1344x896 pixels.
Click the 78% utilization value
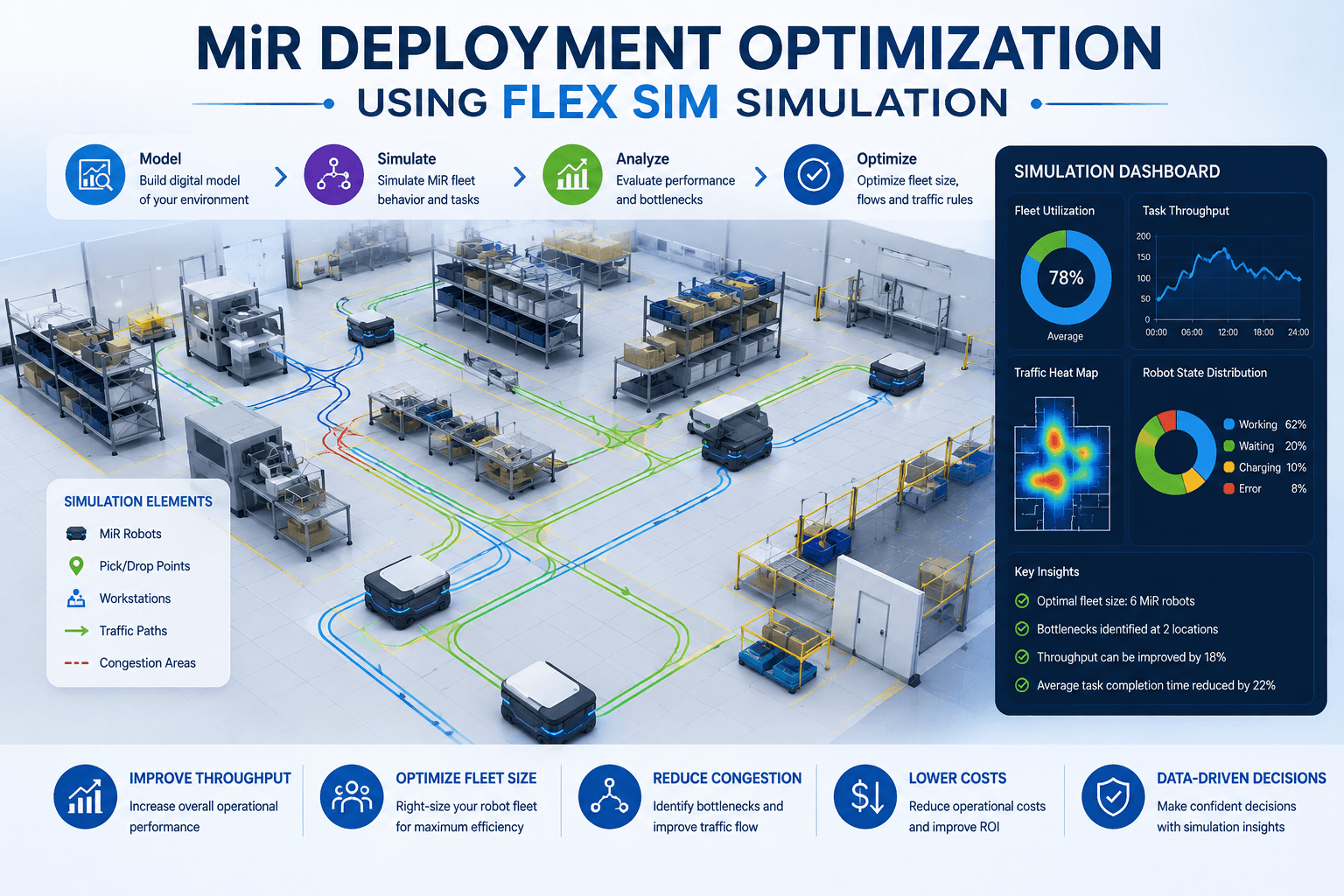(x=1066, y=277)
